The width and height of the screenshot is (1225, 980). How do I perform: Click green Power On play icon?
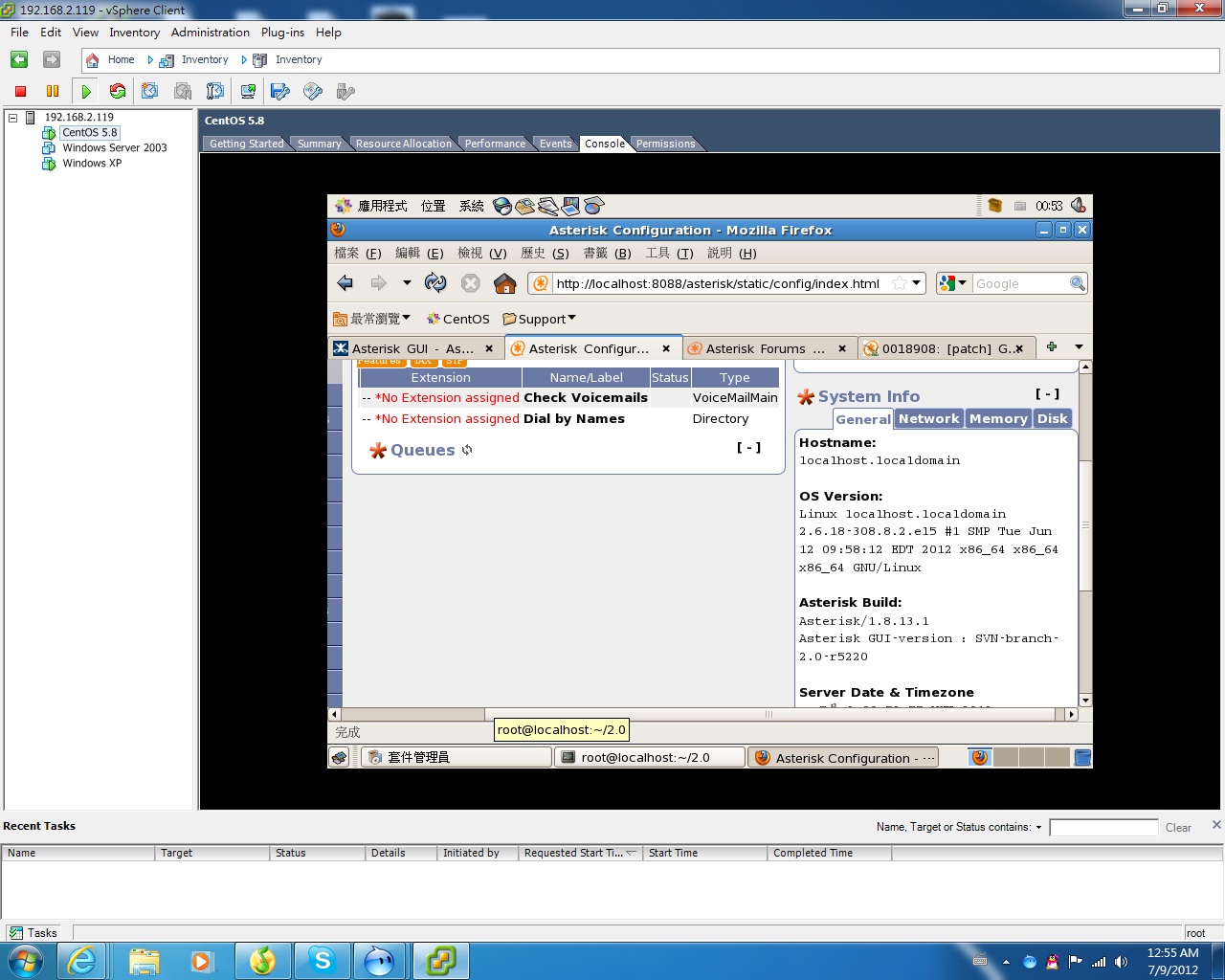click(x=86, y=91)
